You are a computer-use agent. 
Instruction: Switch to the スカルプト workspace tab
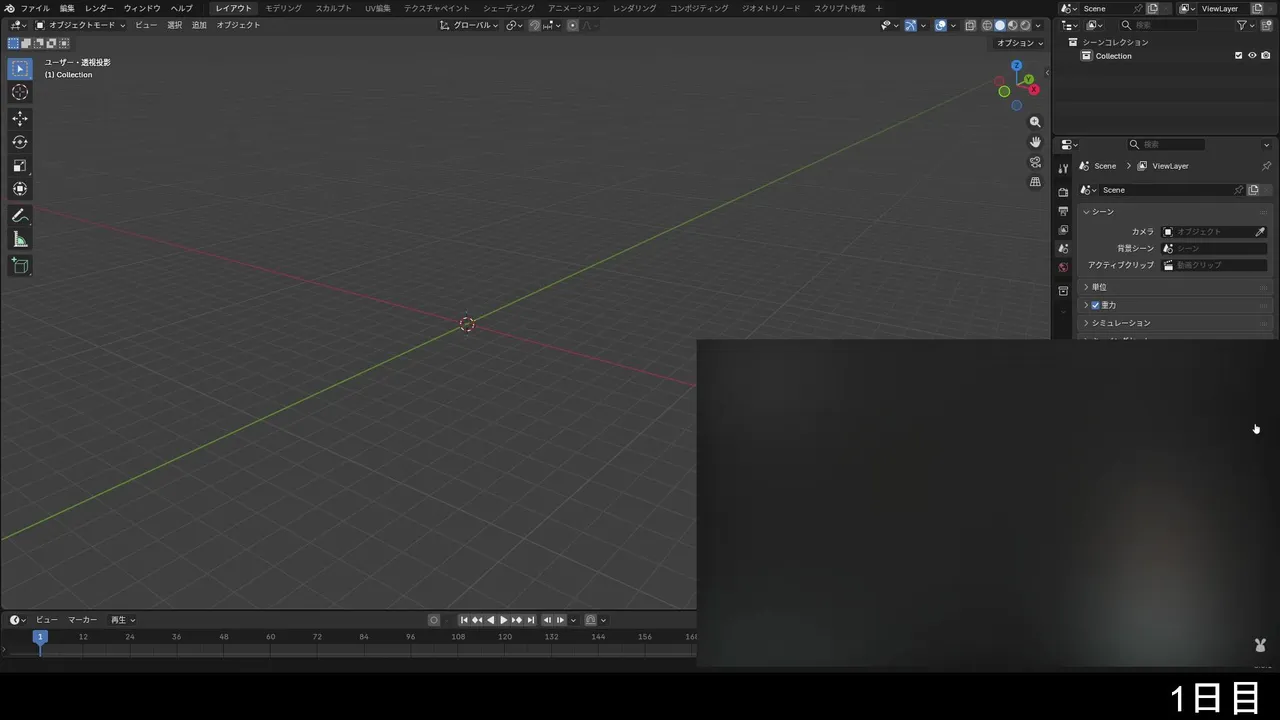(333, 8)
